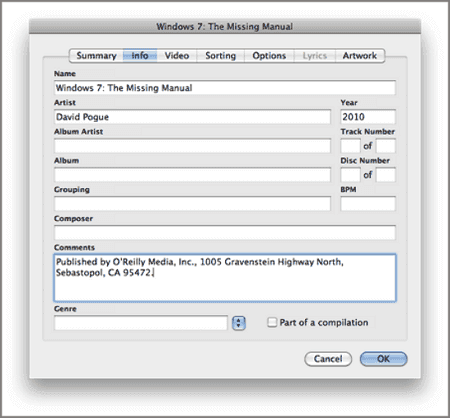The image size is (450, 418).
Task: Click the Cancel button
Action: 328,359
